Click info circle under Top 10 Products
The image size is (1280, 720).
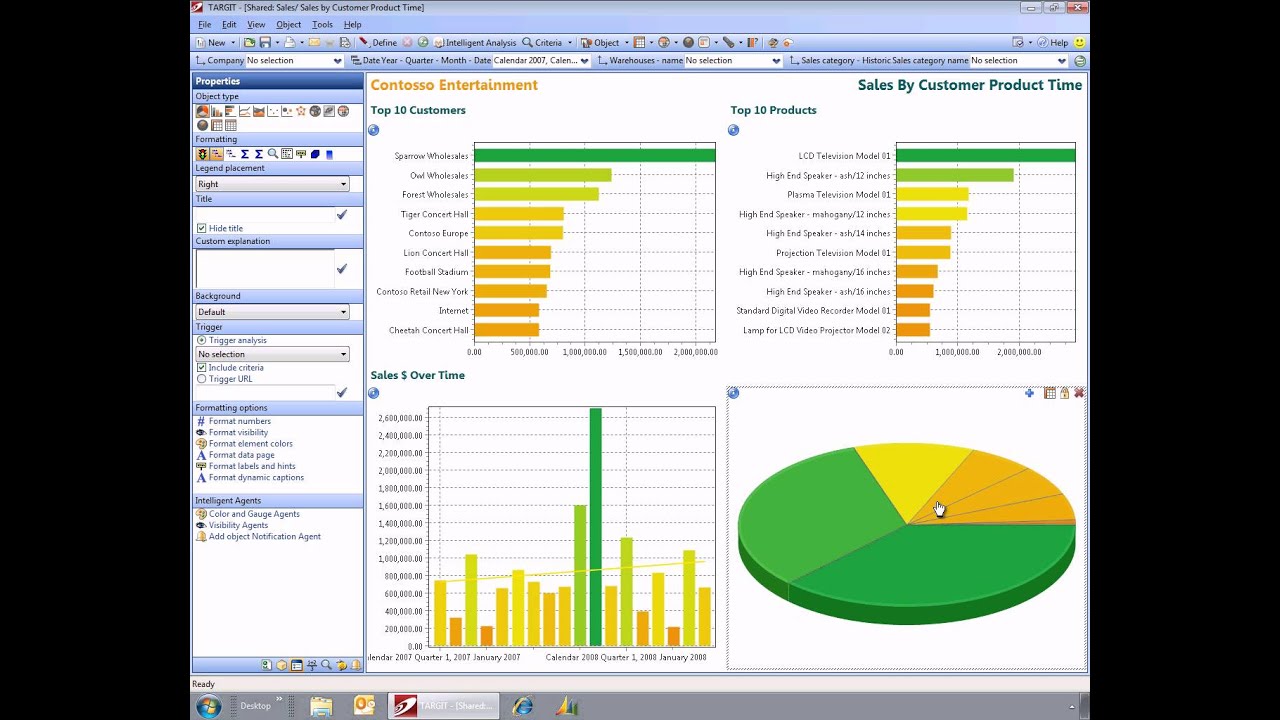(x=733, y=130)
